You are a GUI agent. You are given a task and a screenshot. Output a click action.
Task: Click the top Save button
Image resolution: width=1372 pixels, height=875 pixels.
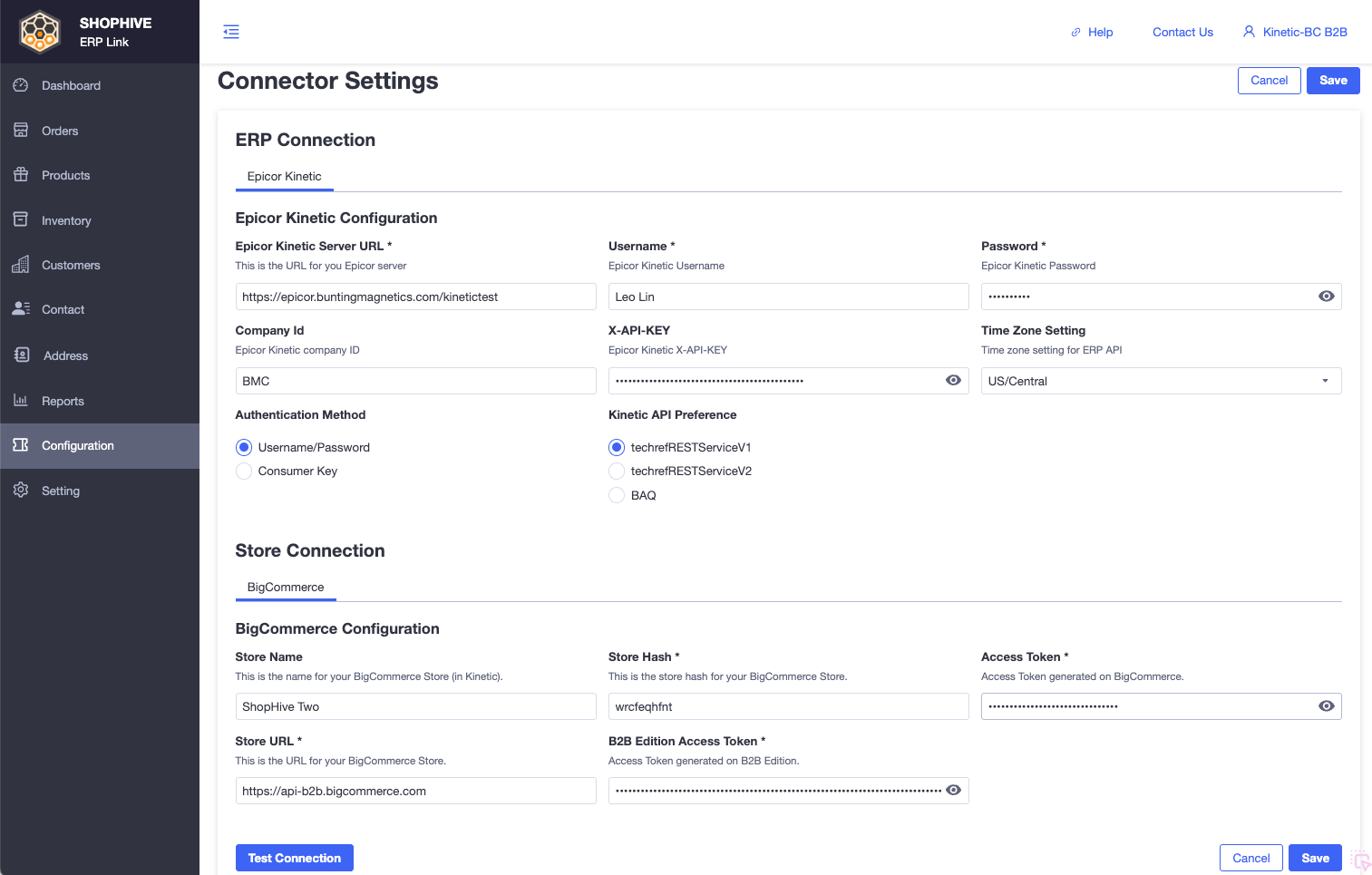pos(1333,81)
